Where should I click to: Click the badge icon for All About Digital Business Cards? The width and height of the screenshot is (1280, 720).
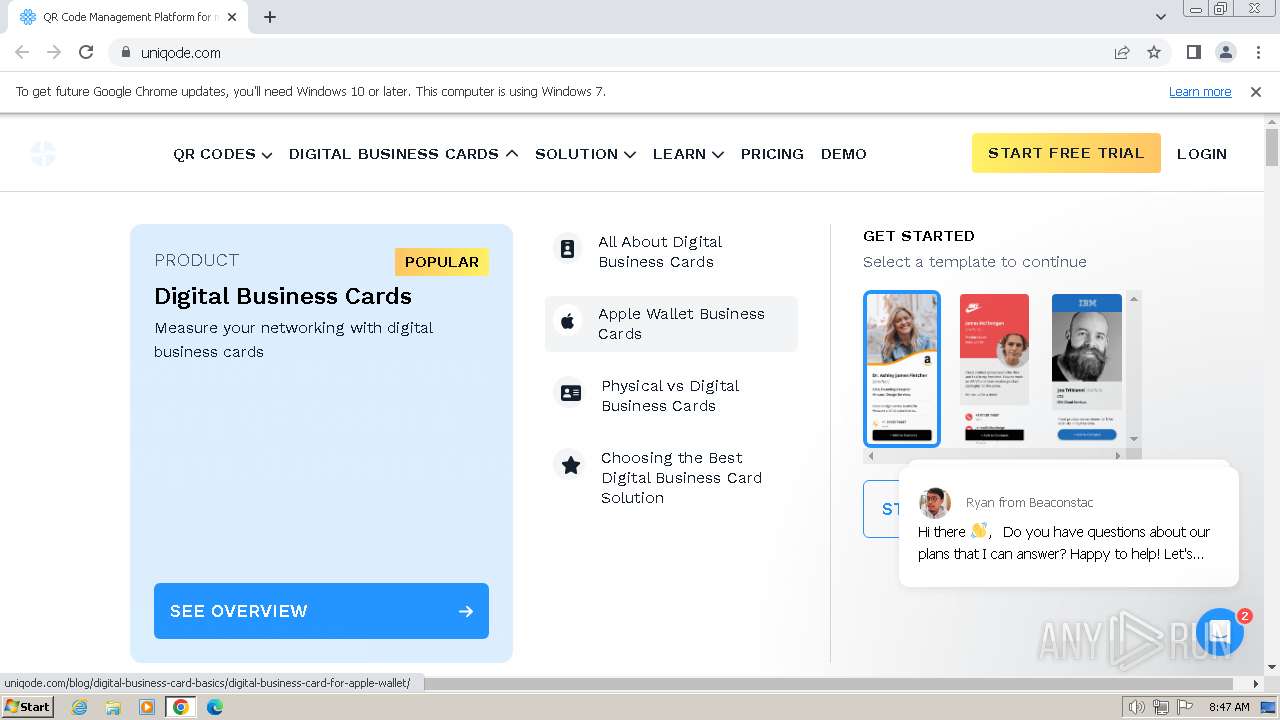tap(567, 249)
